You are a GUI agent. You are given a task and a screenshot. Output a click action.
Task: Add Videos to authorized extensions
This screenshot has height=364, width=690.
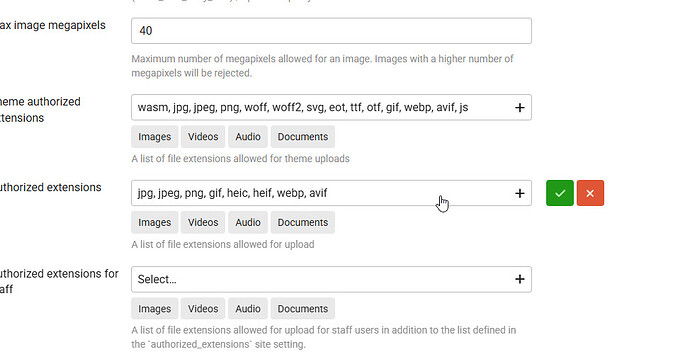(203, 223)
